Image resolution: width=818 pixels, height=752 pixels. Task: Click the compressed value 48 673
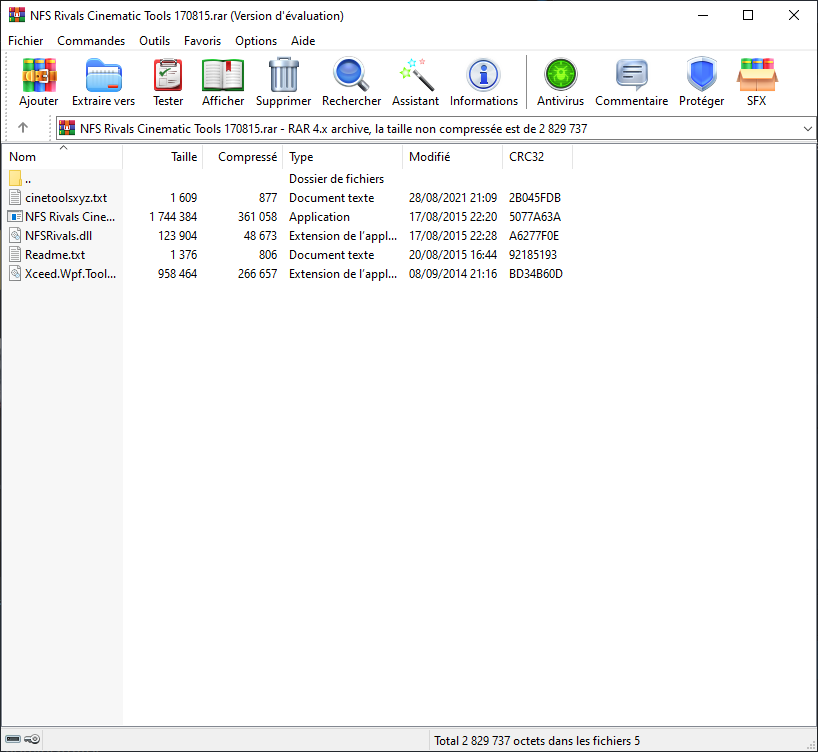[260, 236]
